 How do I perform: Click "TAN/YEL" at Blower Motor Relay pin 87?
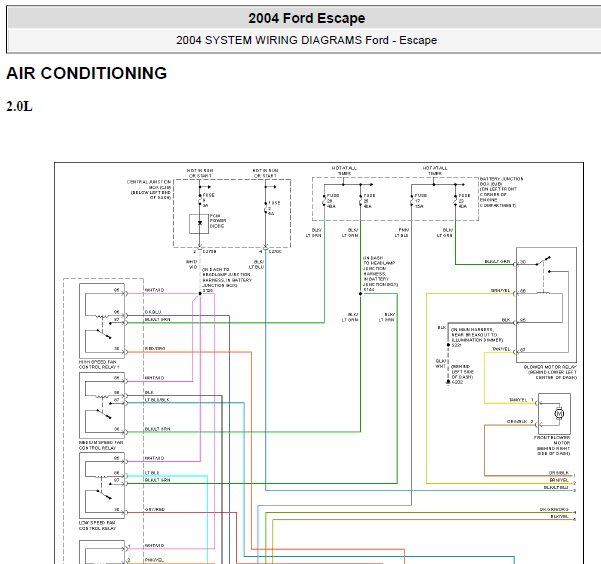pyautogui.click(x=501, y=349)
